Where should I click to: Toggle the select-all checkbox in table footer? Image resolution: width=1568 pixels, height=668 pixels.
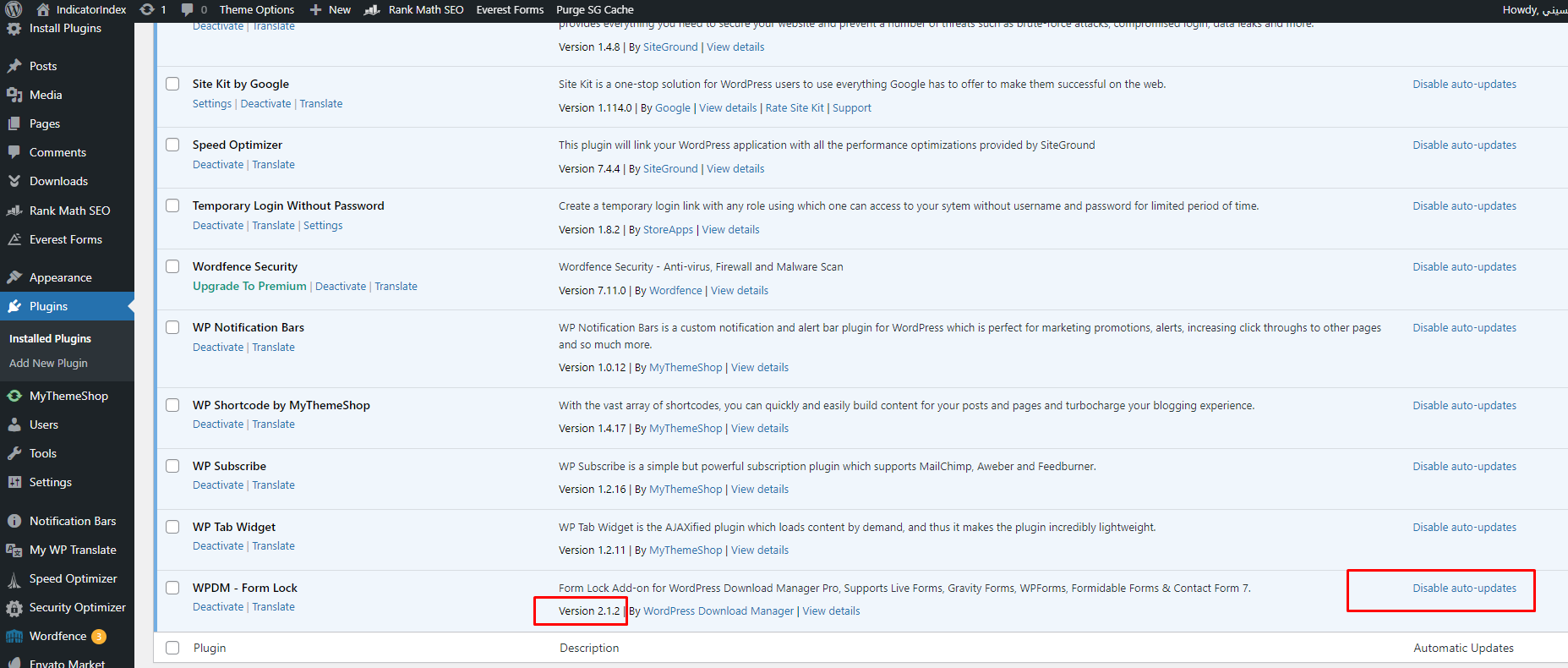(x=172, y=648)
